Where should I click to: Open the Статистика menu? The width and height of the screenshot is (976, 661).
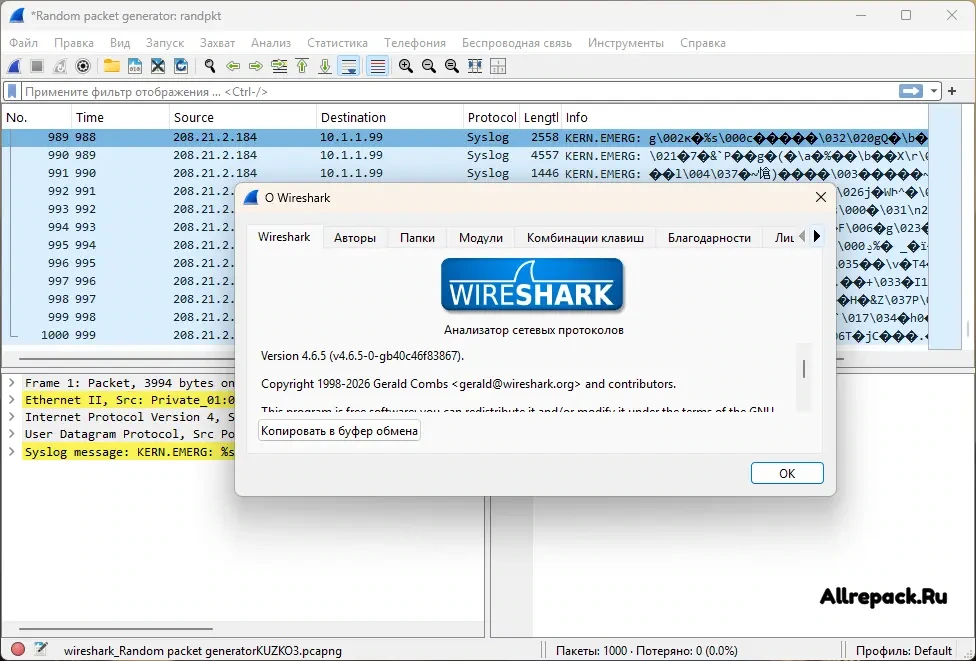tap(337, 43)
